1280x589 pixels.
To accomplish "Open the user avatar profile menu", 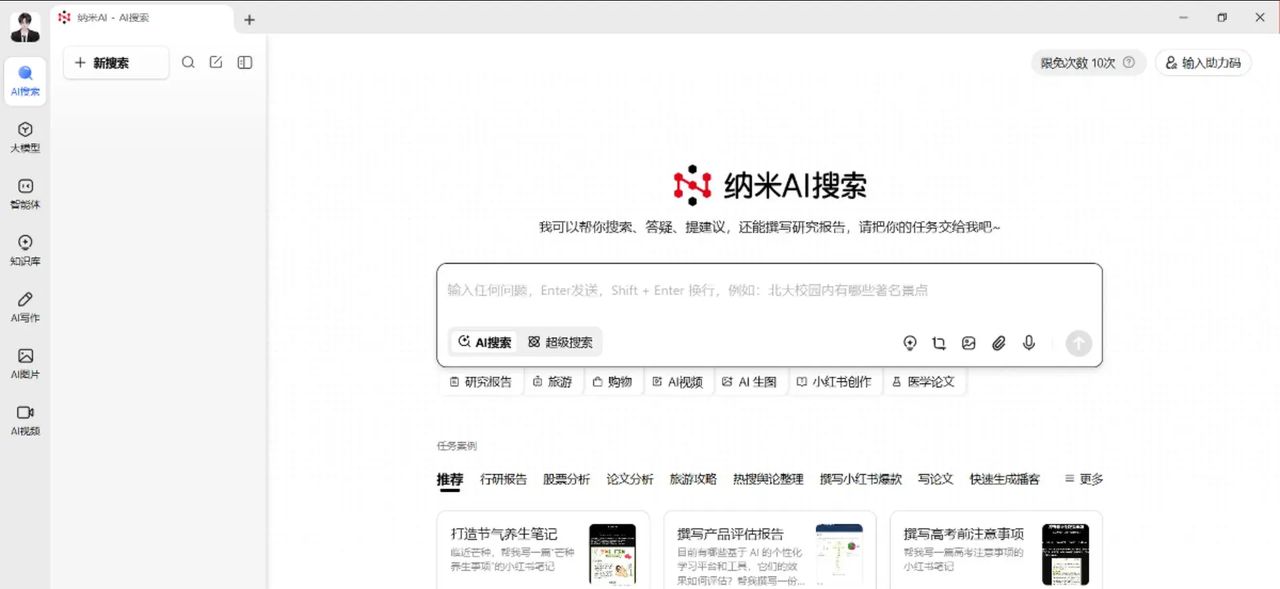I will (x=25, y=27).
